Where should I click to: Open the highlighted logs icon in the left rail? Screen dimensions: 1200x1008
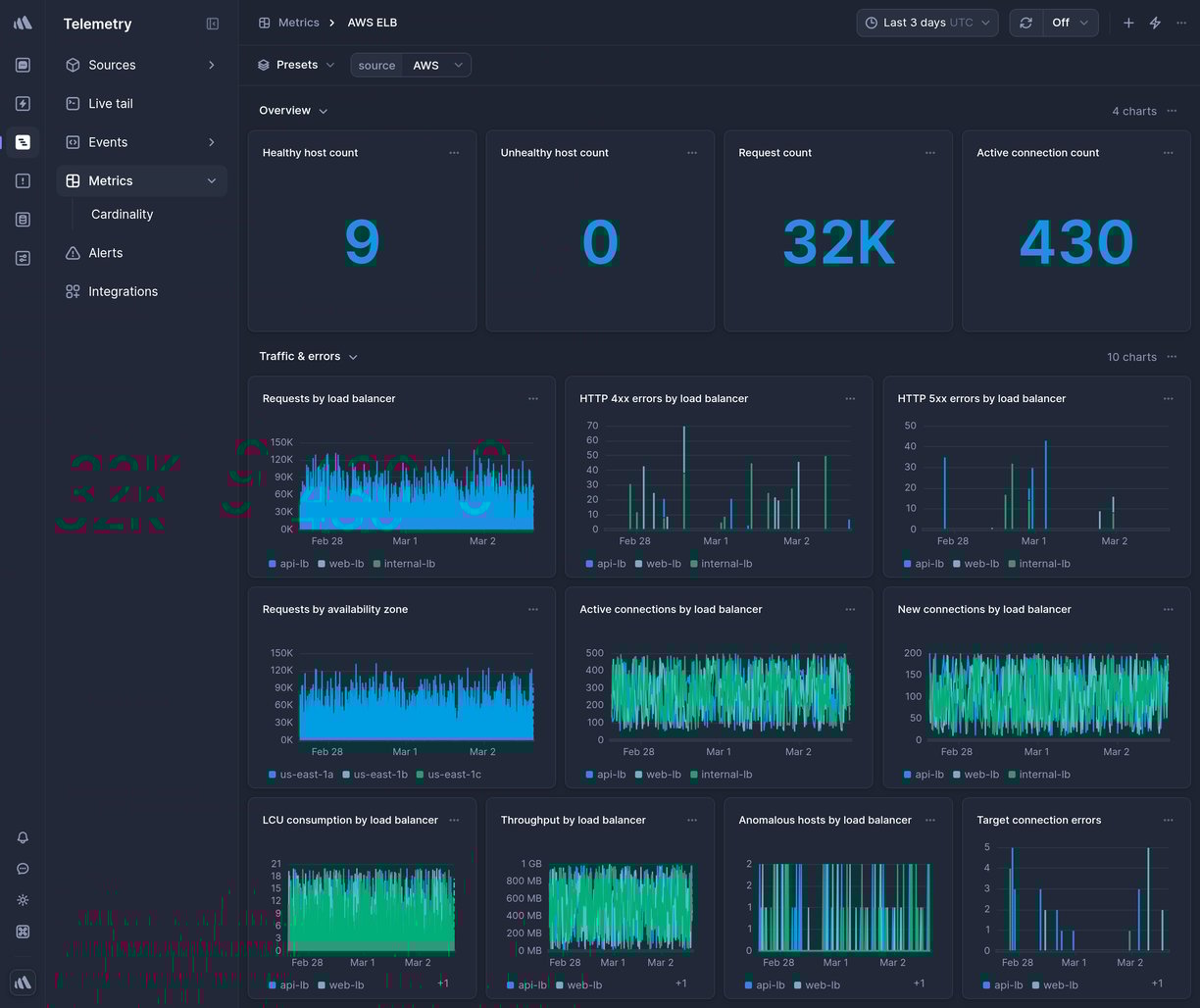22,141
